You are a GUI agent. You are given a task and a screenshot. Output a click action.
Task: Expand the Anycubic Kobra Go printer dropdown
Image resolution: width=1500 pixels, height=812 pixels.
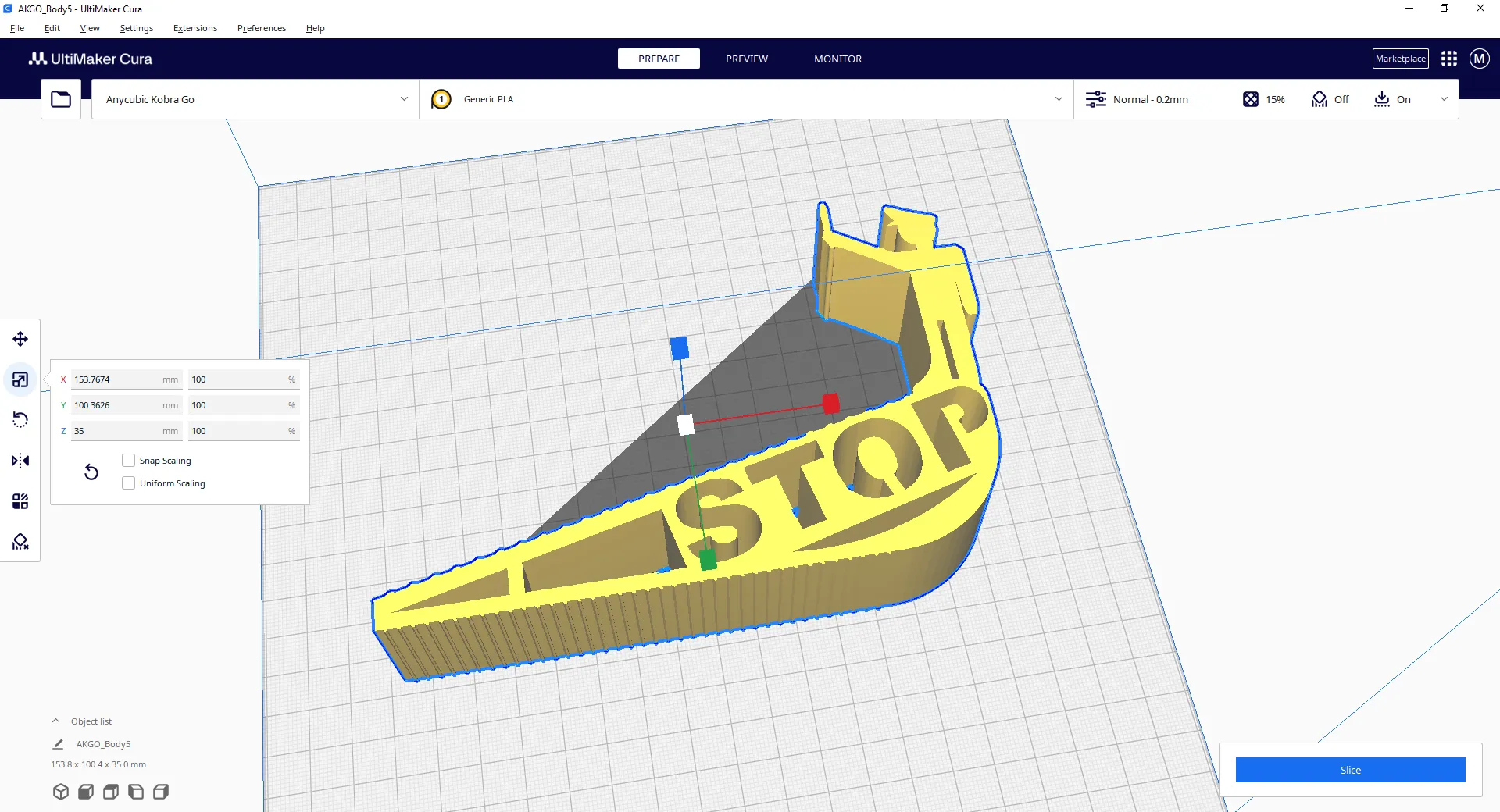(x=404, y=99)
